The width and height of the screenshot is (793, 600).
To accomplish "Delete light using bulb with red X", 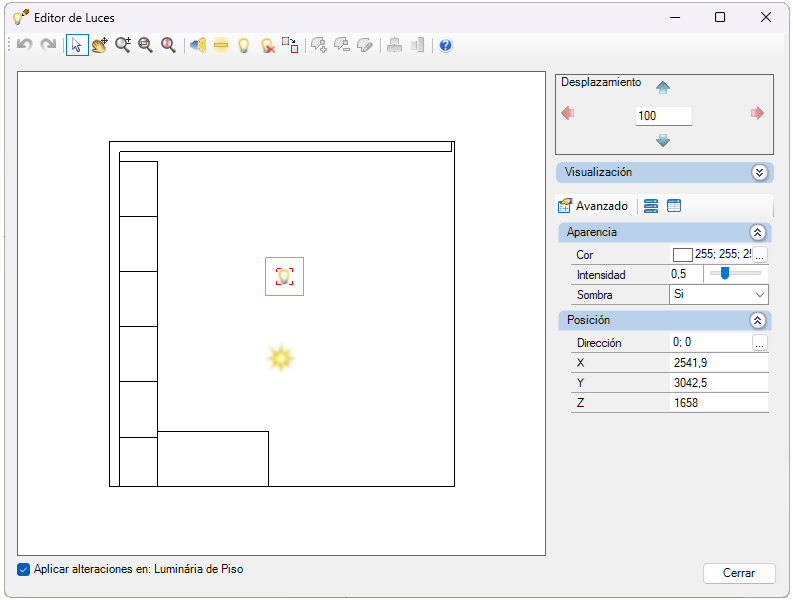I will [x=268, y=46].
